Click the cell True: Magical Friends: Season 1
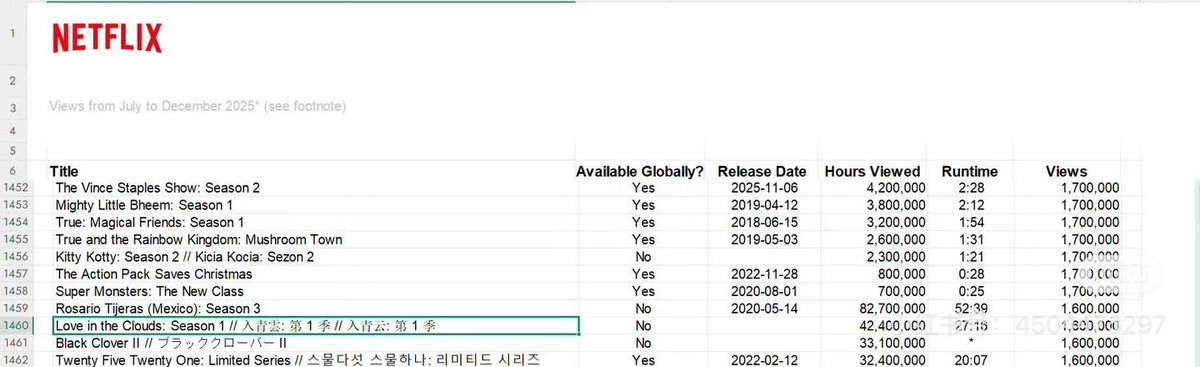The image size is (1200, 367). click(x=149, y=222)
